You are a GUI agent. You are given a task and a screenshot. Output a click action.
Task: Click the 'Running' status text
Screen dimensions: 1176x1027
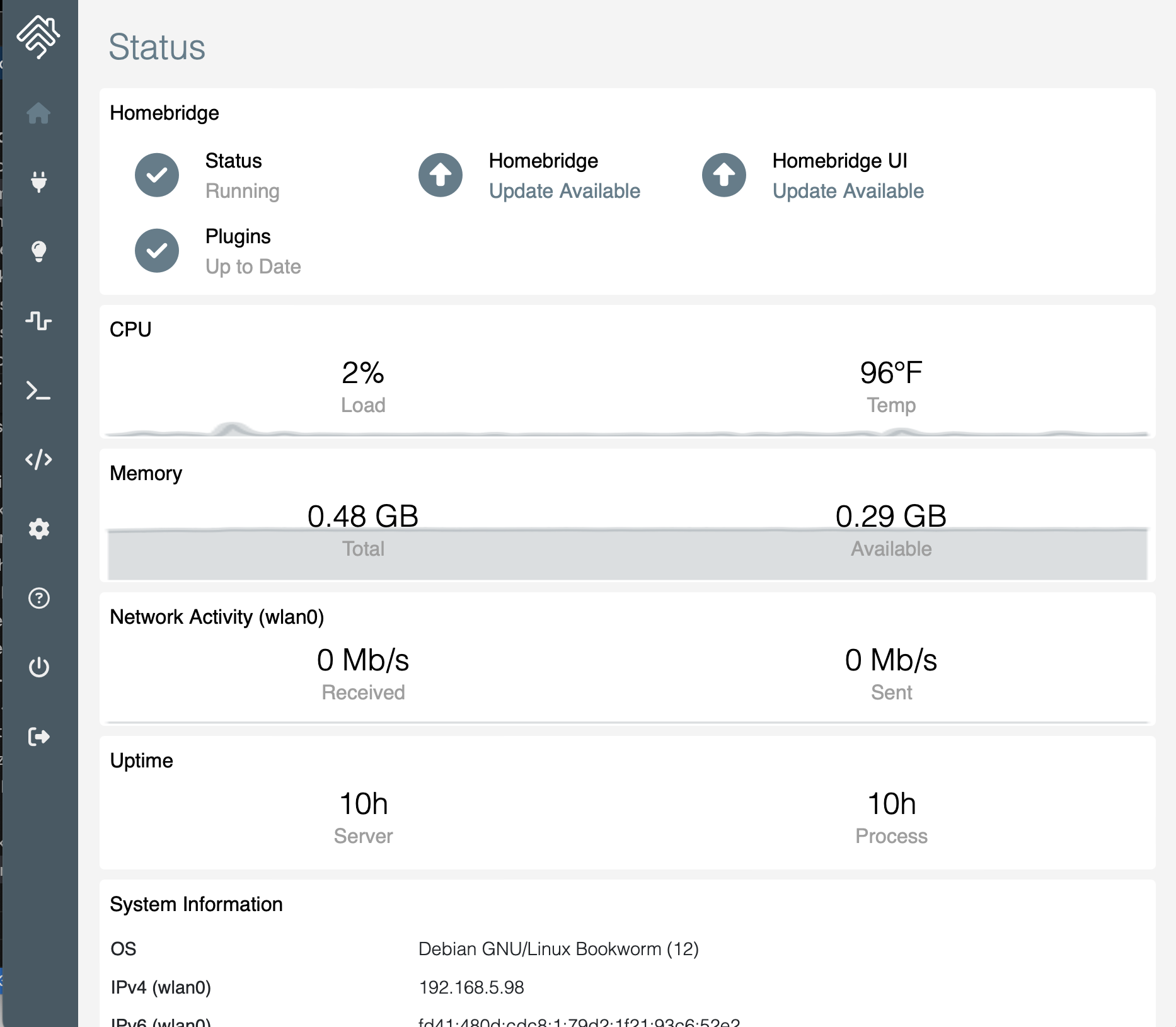[x=243, y=191]
